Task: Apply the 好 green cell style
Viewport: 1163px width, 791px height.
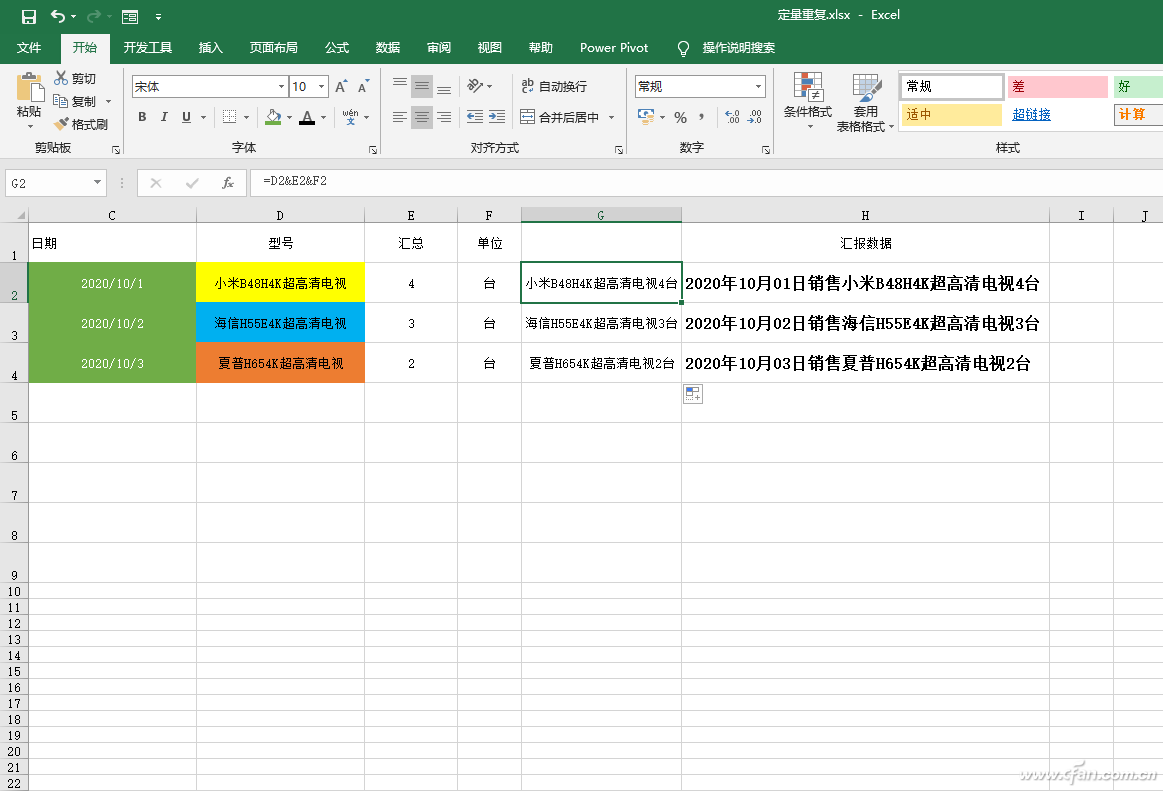Action: 1138,87
